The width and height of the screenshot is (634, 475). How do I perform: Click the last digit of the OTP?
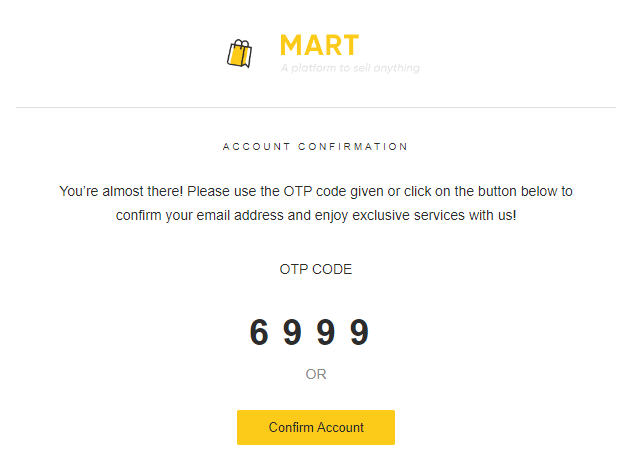pos(360,333)
